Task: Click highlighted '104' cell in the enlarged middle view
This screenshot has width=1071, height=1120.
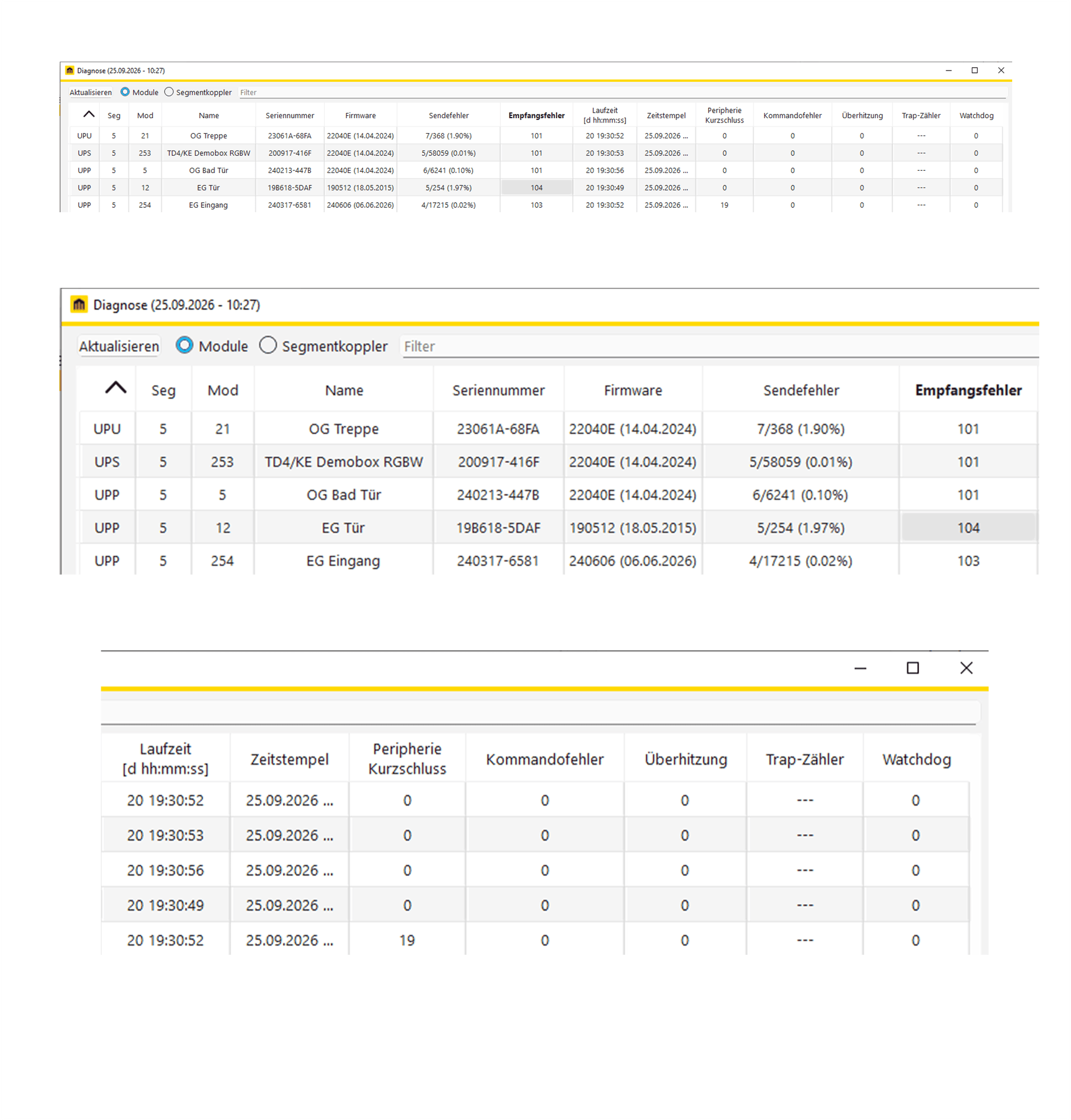Action: coord(968,527)
